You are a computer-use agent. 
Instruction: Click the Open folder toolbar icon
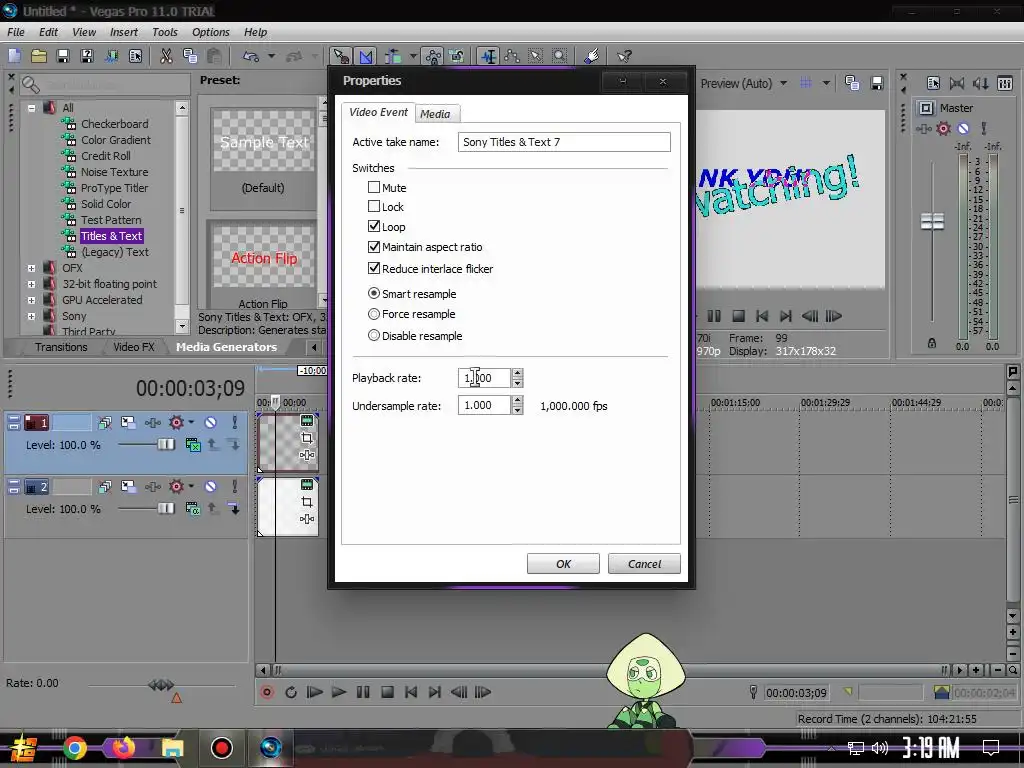tap(39, 56)
